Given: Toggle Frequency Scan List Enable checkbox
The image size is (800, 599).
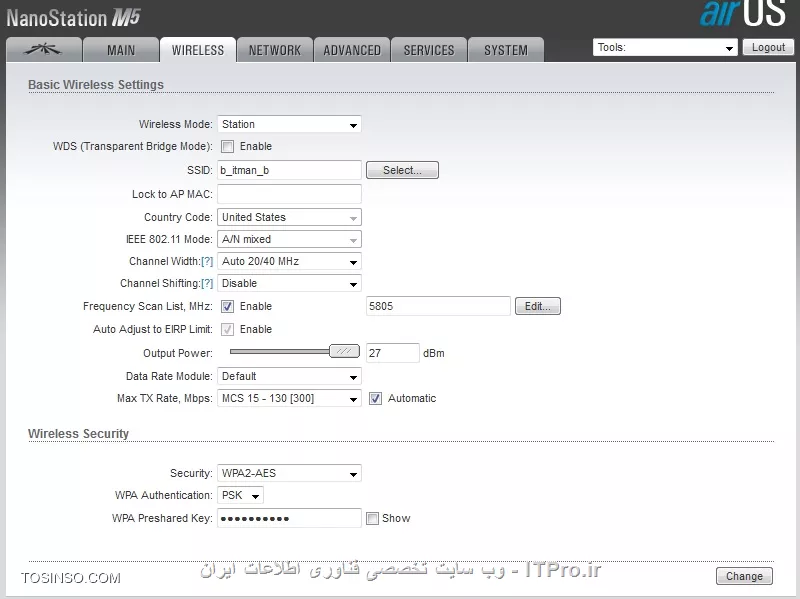Looking at the screenshot, I should [228, 306].
